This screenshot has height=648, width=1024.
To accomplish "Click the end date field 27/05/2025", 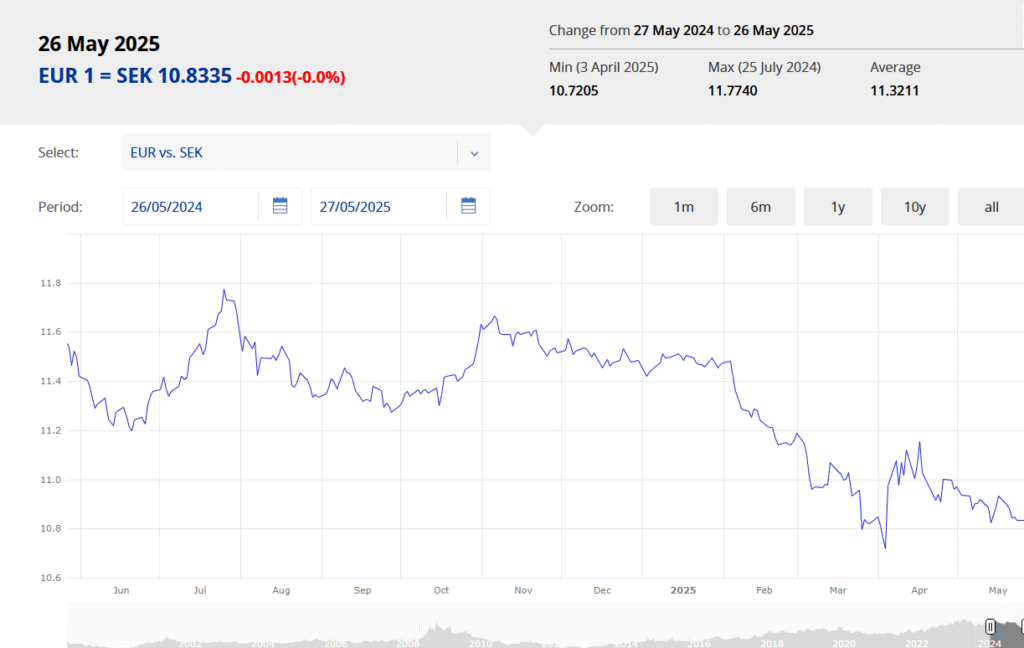I will [379, 206].
